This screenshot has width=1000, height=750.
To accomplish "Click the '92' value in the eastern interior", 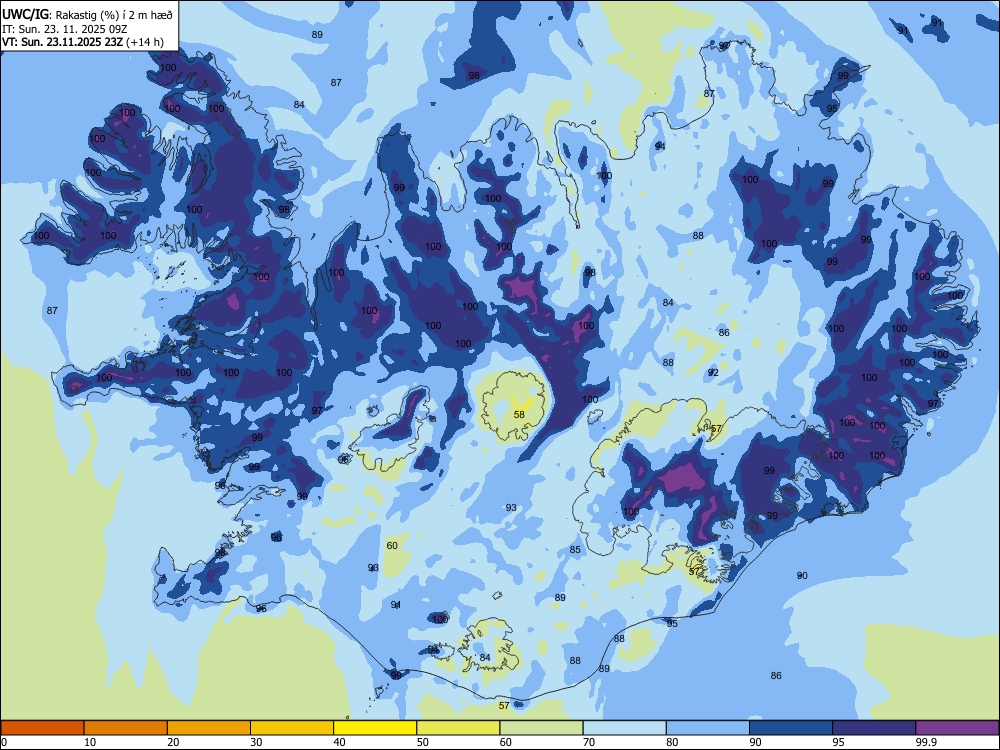I will coord(713,372).
